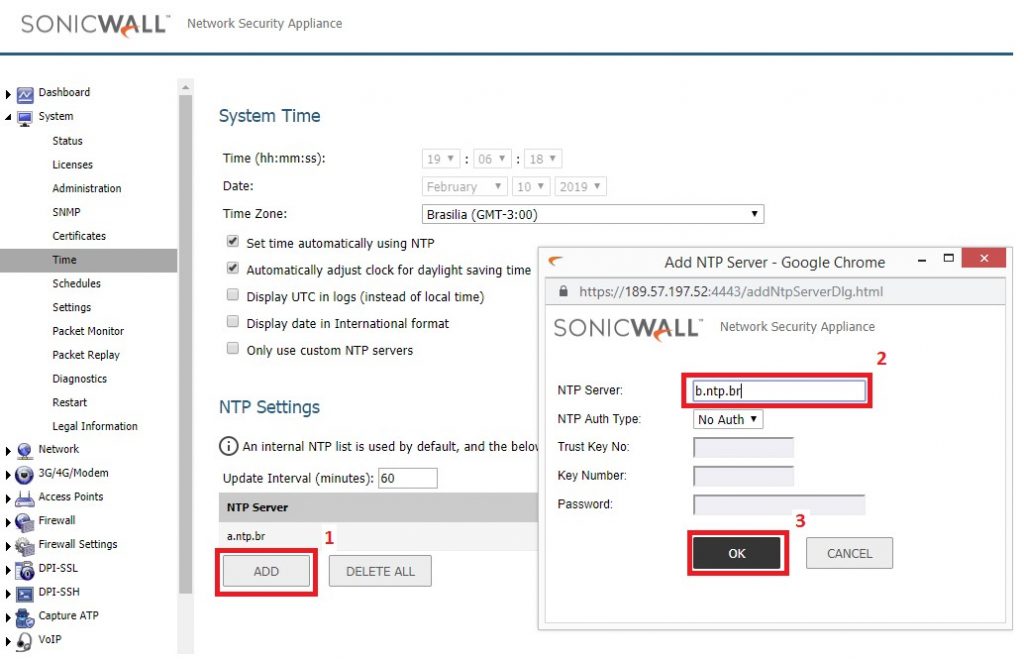Open the NTP Auth Type dropdown
1024x660 pixels.
pos(728,420)
